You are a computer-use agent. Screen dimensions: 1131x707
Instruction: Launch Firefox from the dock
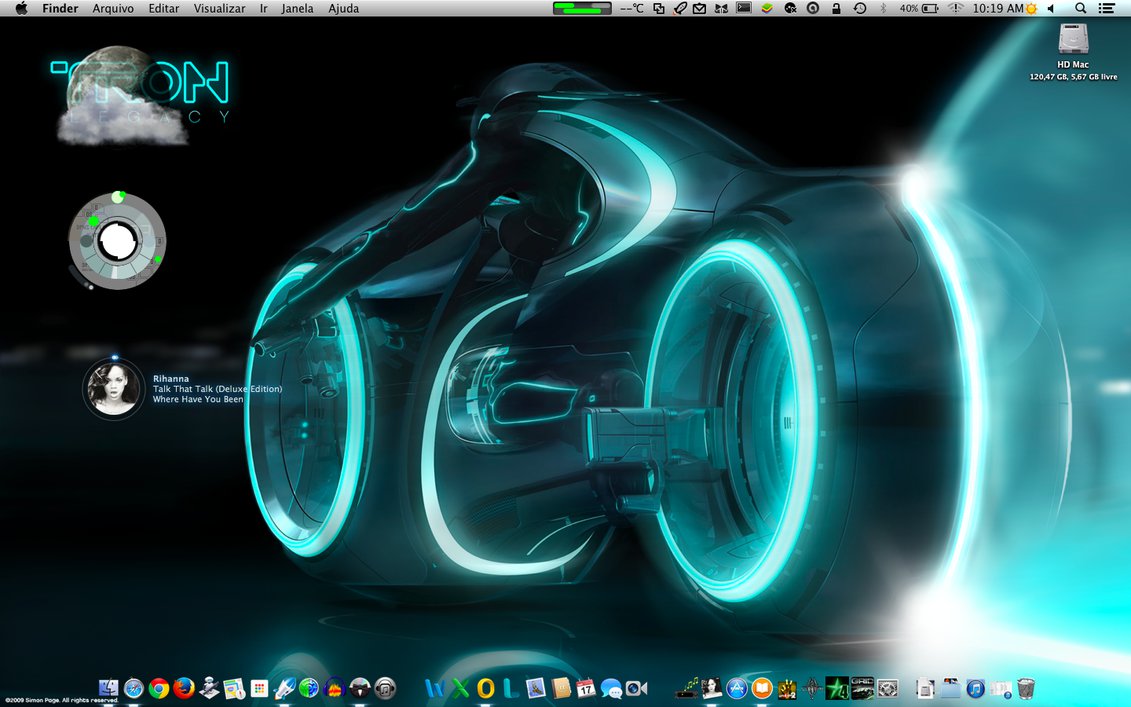[183, 688]
